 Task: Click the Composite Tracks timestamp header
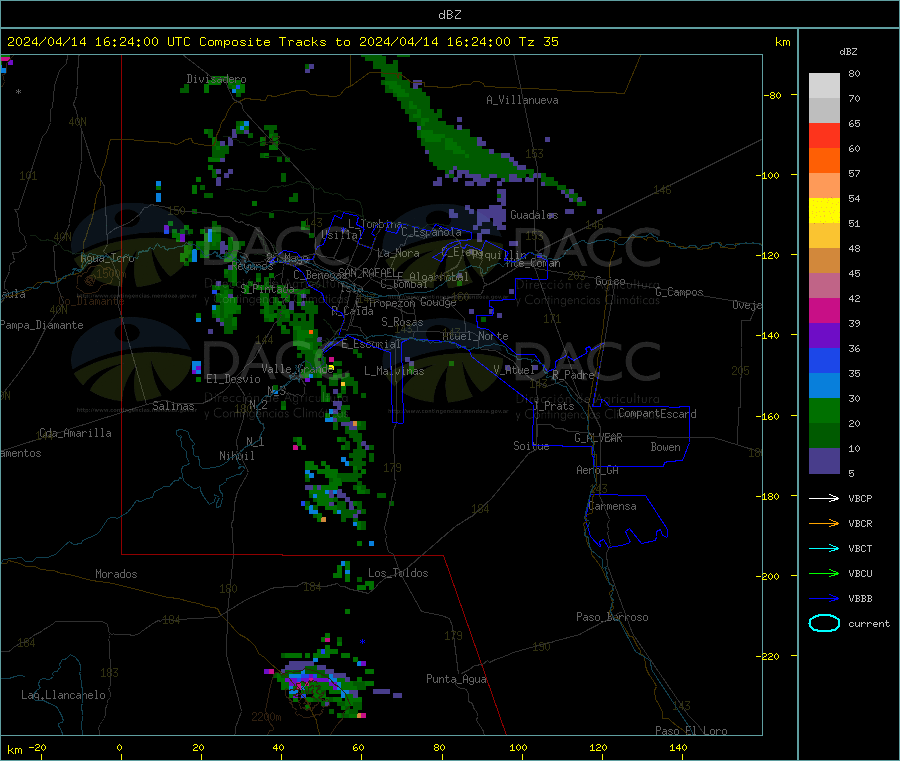(x=283, y=42)
